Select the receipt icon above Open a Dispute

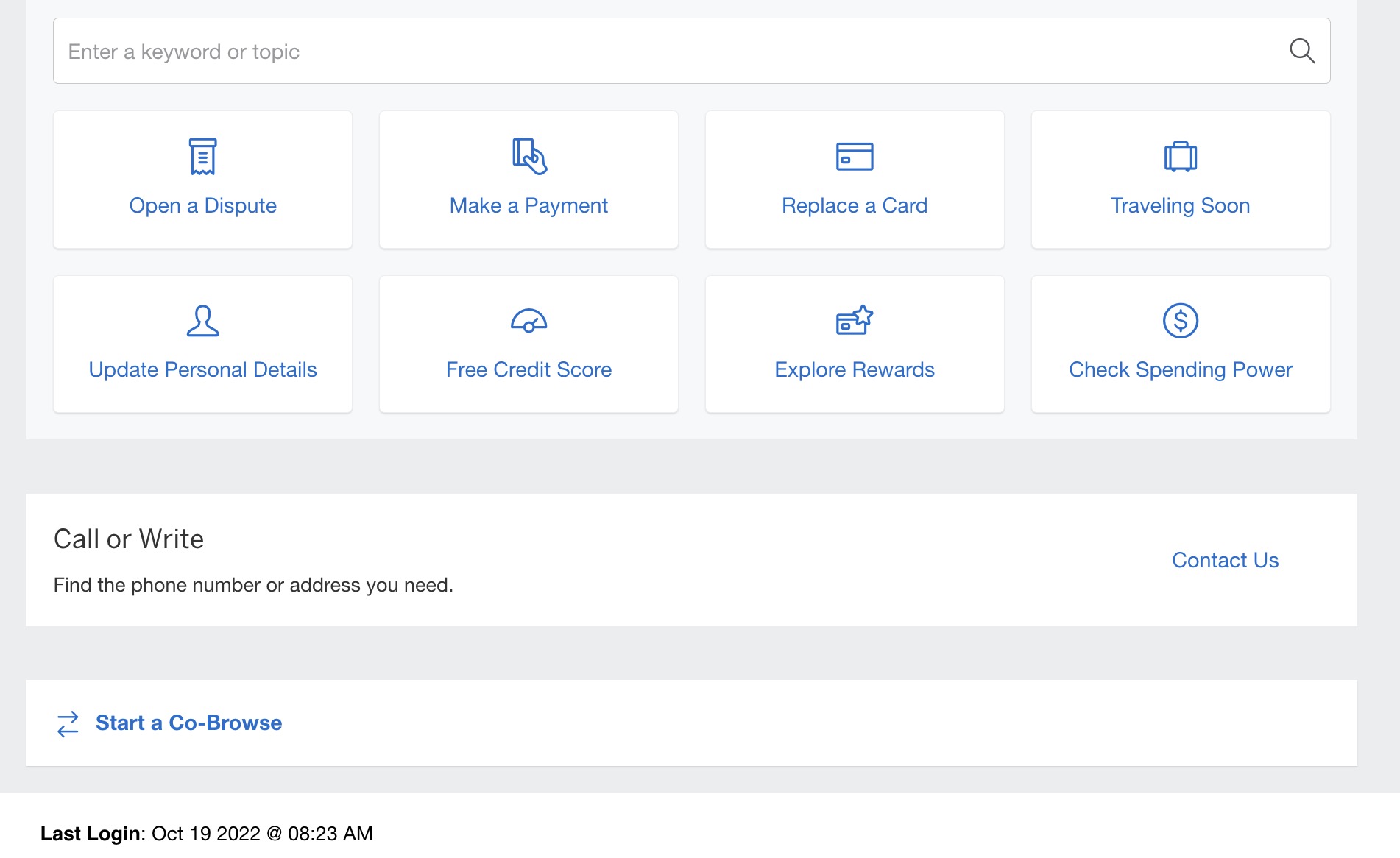pos(202,156)
